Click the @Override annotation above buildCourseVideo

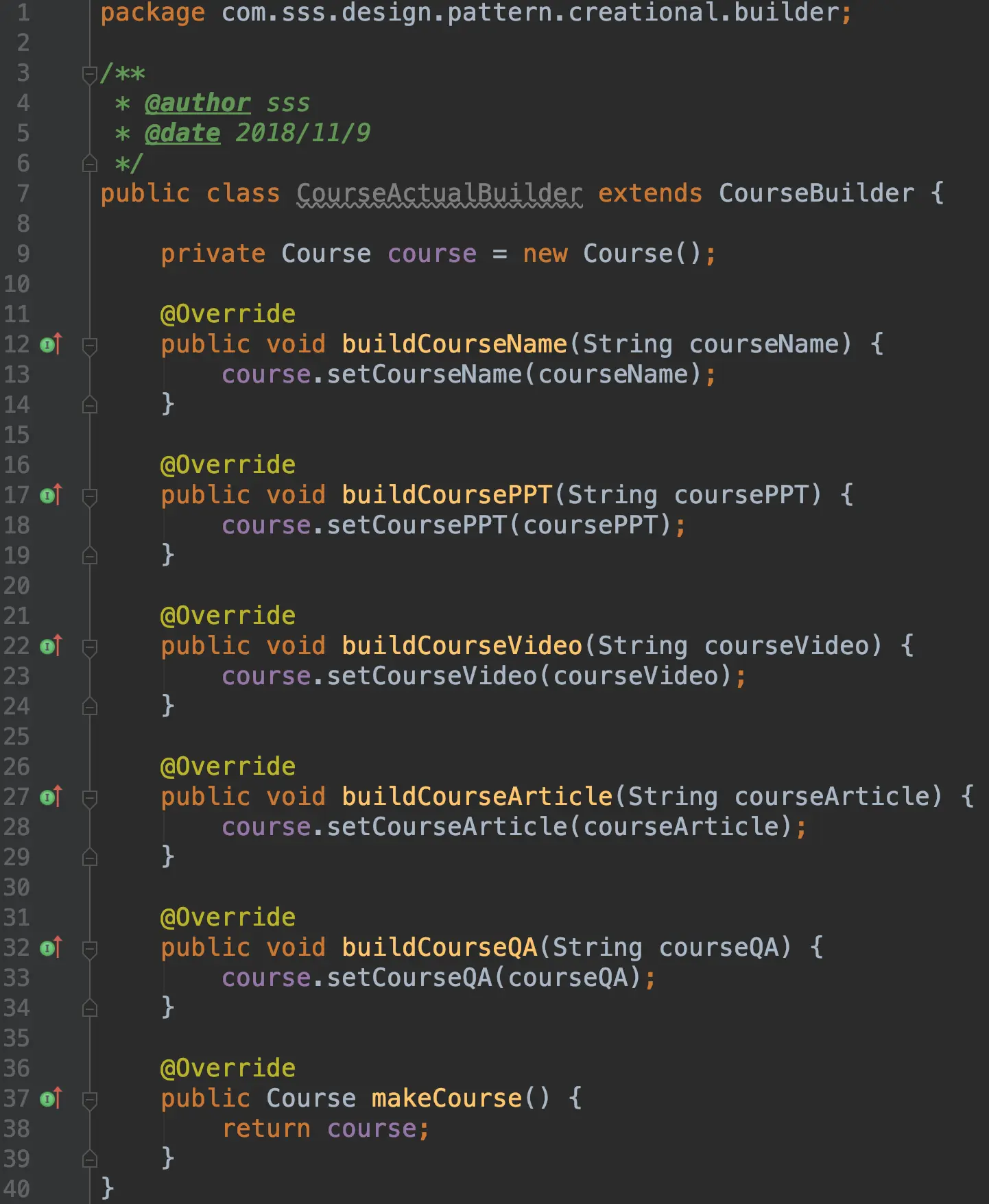click(x=228, y=616)
